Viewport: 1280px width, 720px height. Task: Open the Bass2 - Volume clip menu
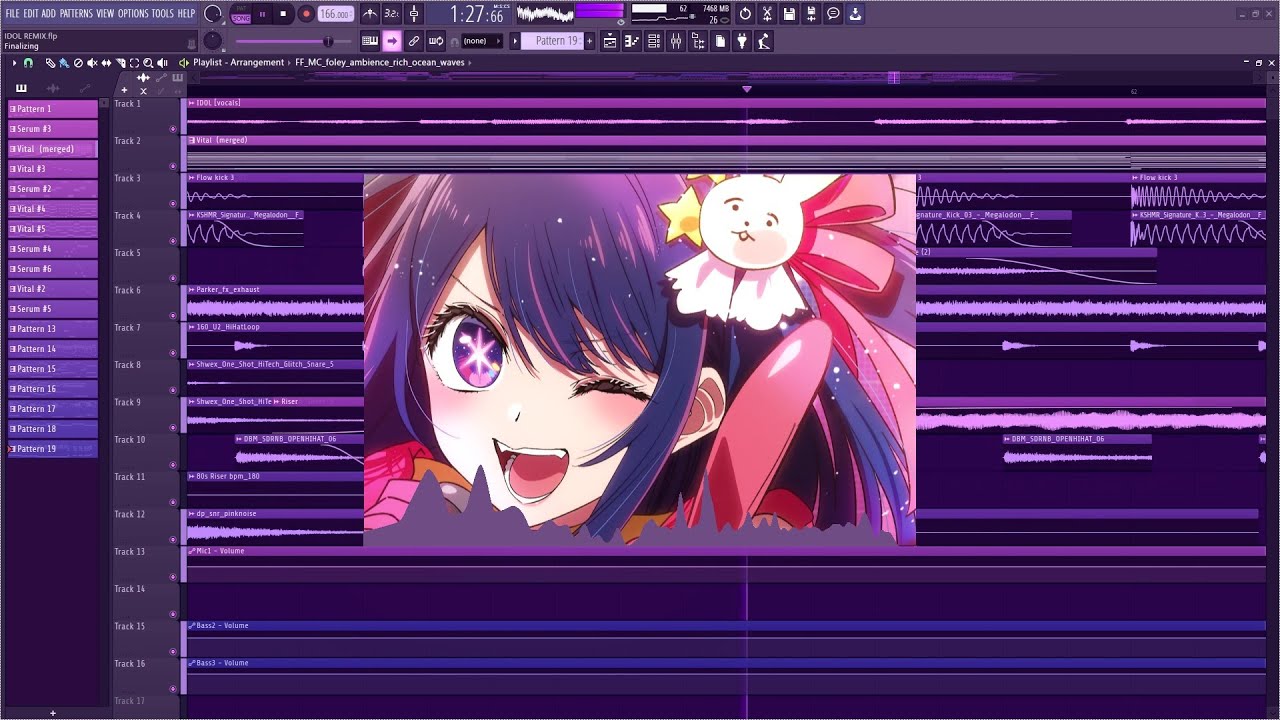(x=191, y=626)
